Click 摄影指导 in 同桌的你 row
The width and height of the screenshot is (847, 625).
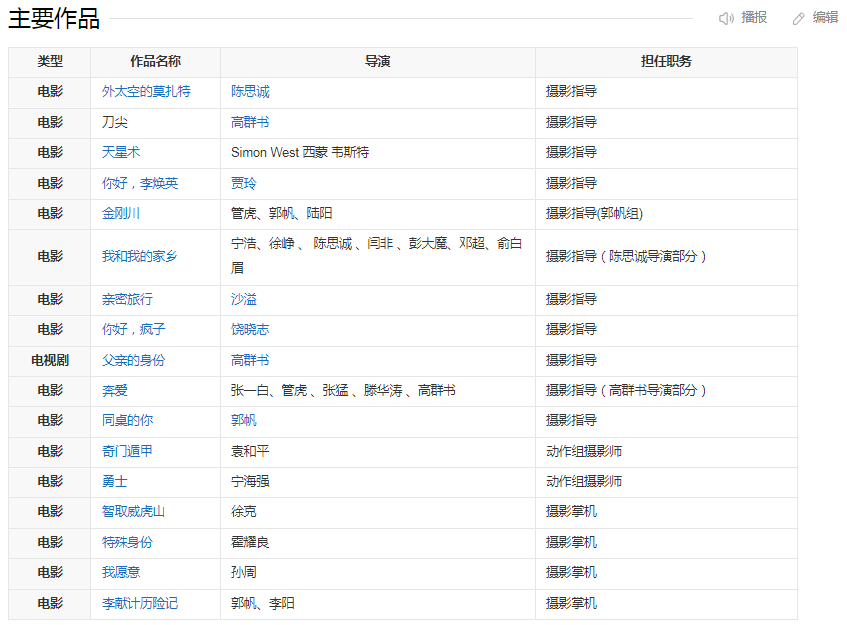(x=571, y=420)
